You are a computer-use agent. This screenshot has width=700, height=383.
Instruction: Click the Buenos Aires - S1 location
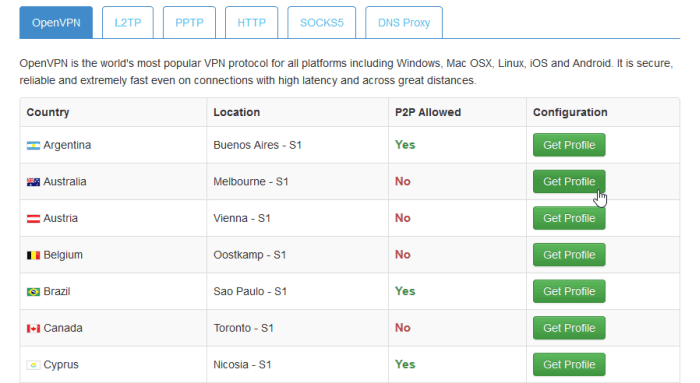[258, 145]
